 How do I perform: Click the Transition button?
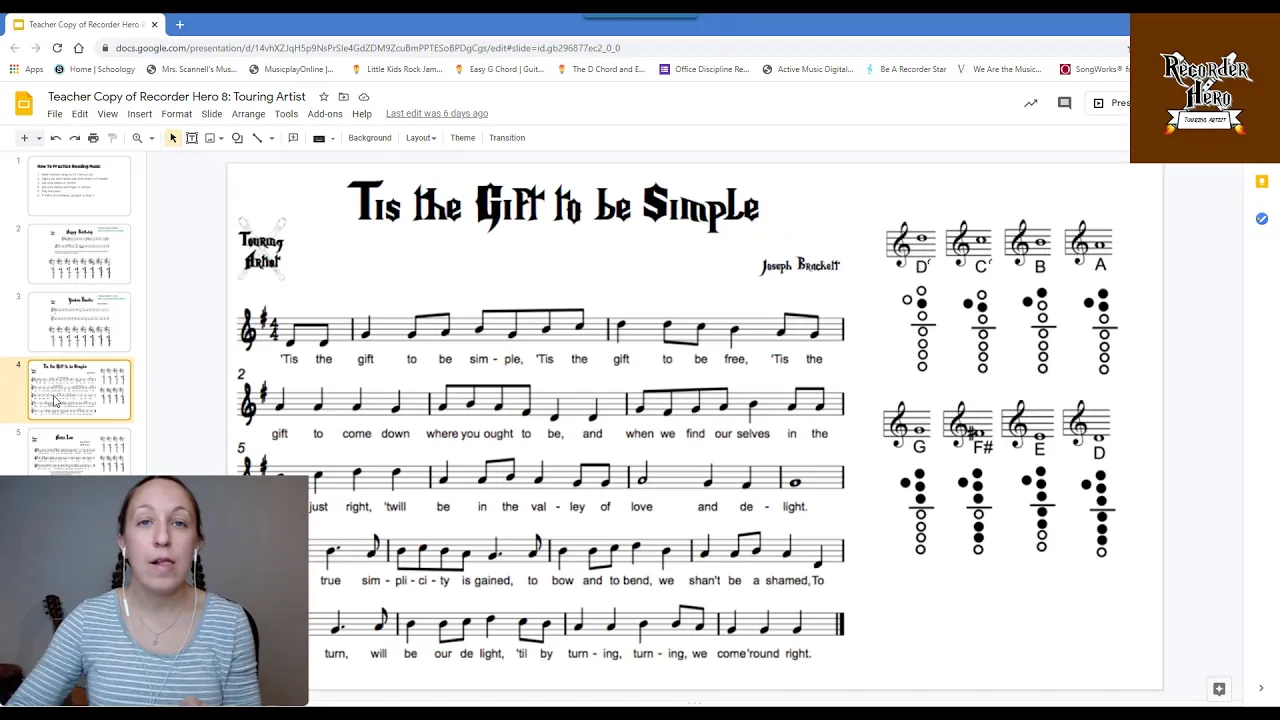pos(507,138)
